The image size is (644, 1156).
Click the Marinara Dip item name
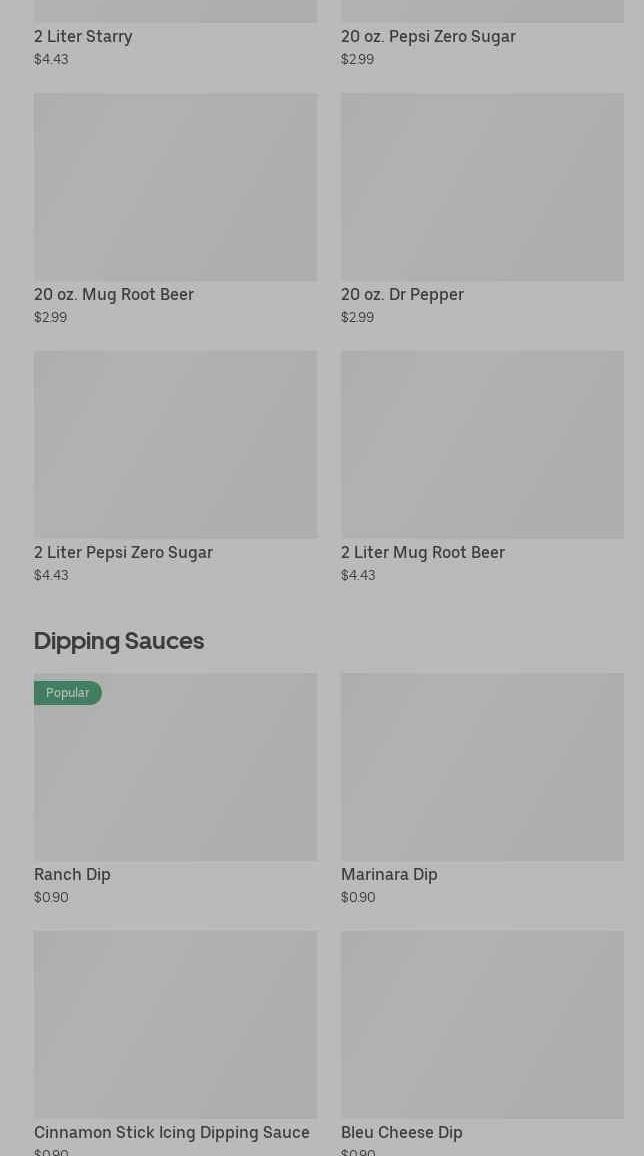coord(389,875)
